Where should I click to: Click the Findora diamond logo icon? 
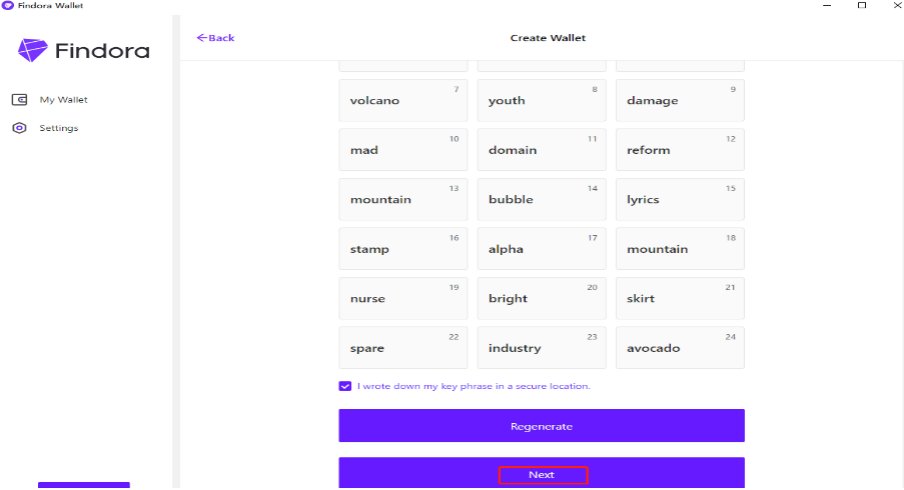32,50
